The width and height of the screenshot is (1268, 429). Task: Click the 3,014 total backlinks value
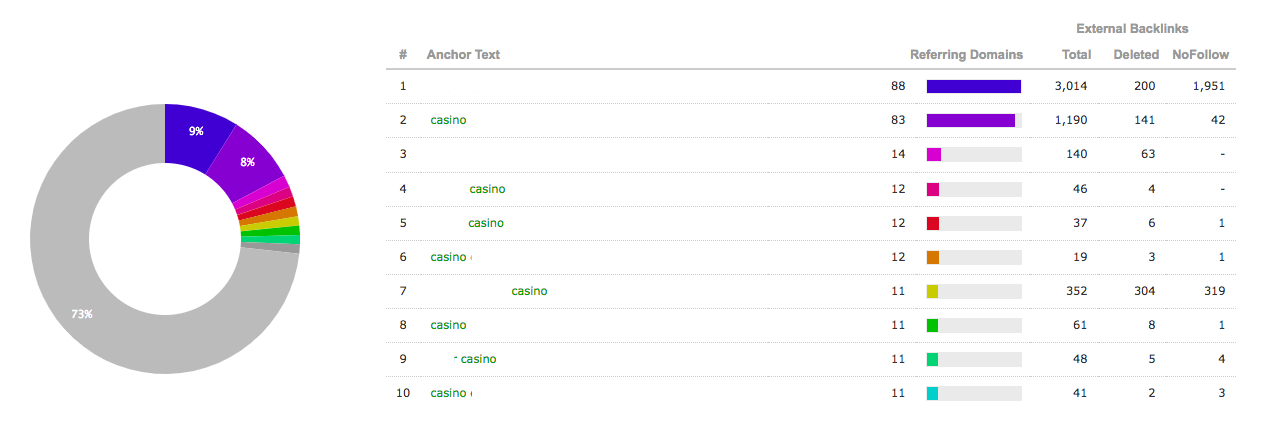click(1071, 86)
